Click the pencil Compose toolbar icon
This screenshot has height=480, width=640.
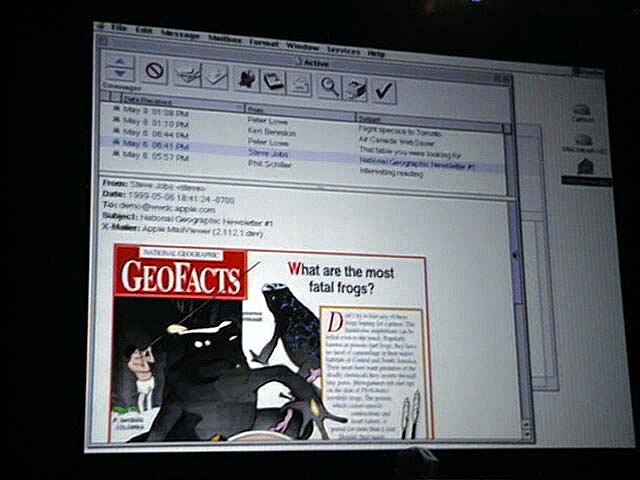[215, 76]
